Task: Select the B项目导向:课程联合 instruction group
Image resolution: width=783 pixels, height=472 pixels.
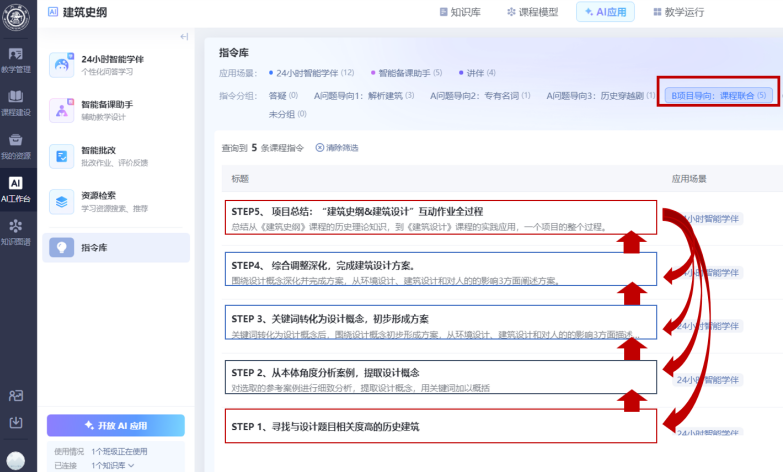Action: 716,96
